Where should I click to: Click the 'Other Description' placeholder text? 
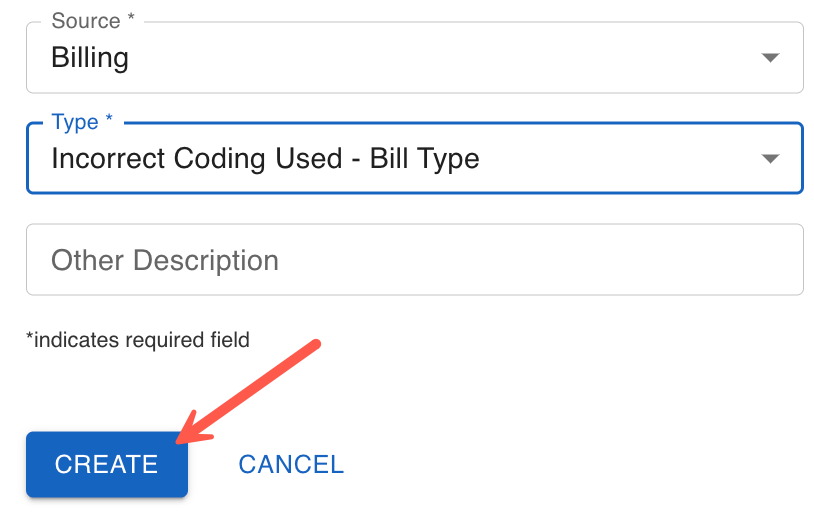[x=165, y=260]
